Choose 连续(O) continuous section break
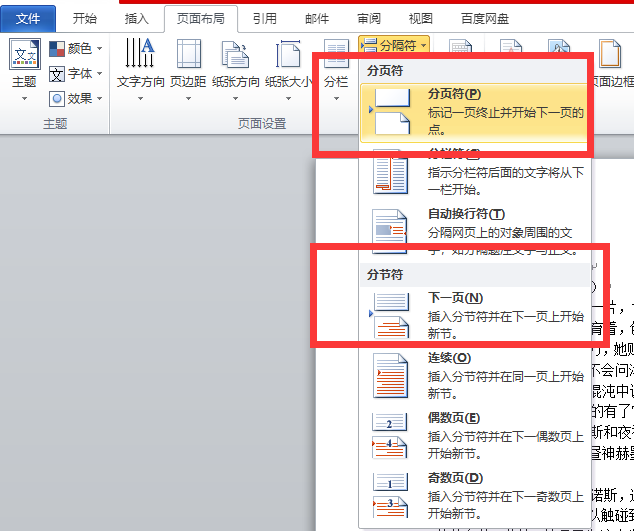The width and height of the screenshot is (634, 531). (x=473, y=376)
